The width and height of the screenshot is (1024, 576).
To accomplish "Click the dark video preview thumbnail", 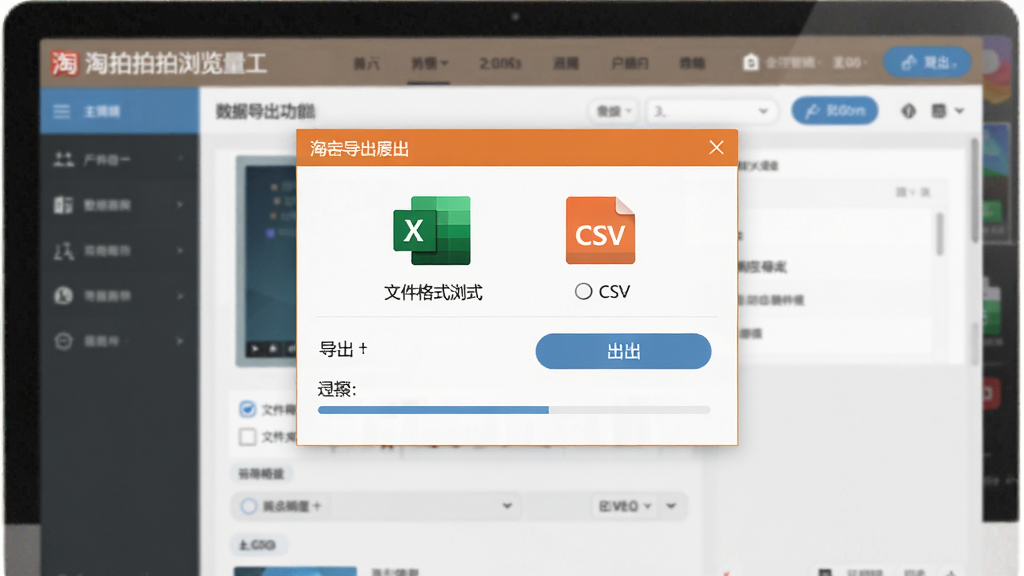I will click(x=266, y=261).
